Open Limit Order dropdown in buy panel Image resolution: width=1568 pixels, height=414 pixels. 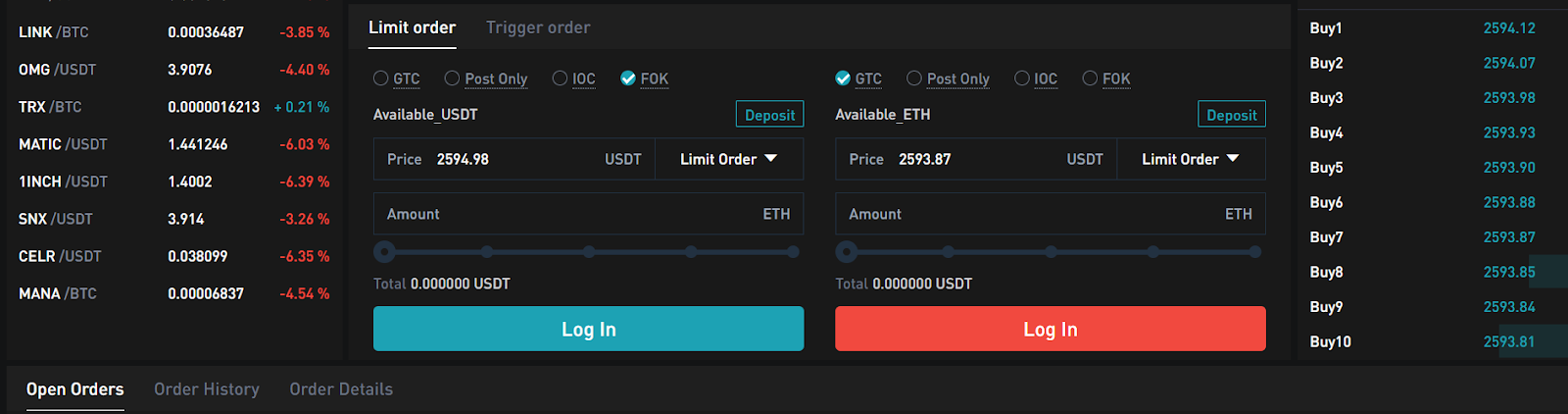click(728, 159)
